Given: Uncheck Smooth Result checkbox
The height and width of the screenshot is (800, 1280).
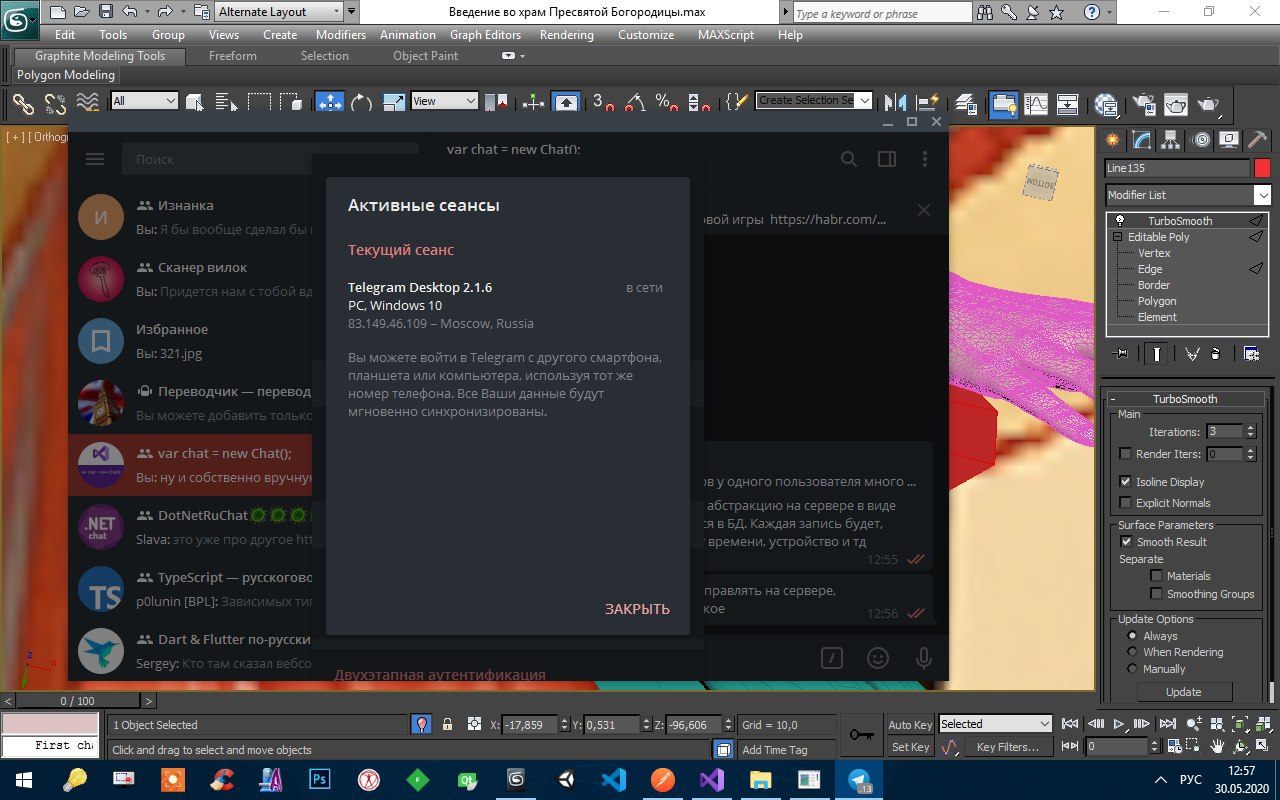Looking at the screenshot, I should [1125, 542].
